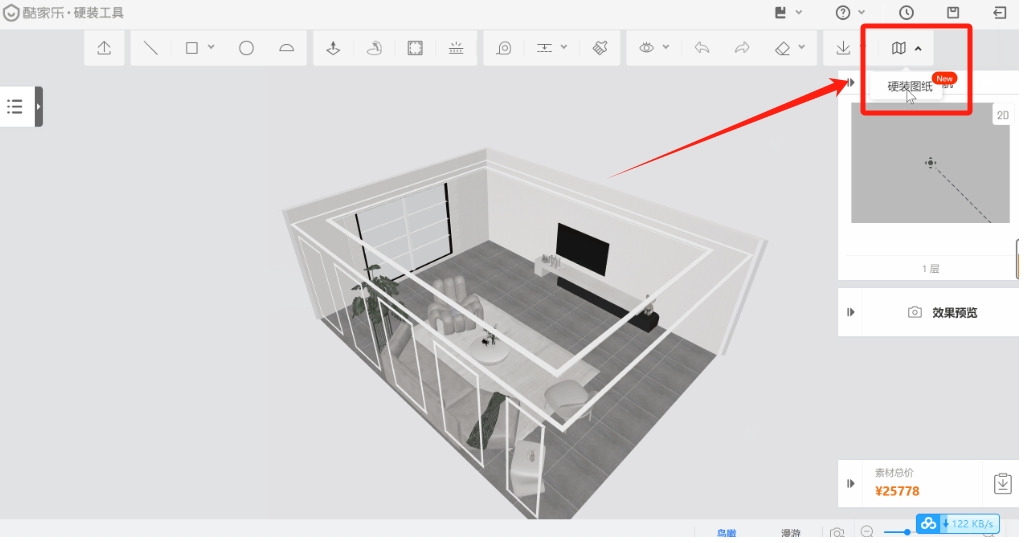Click the material list download button beside price
The image size is (1024, 543).
[x=1003, y=483]
